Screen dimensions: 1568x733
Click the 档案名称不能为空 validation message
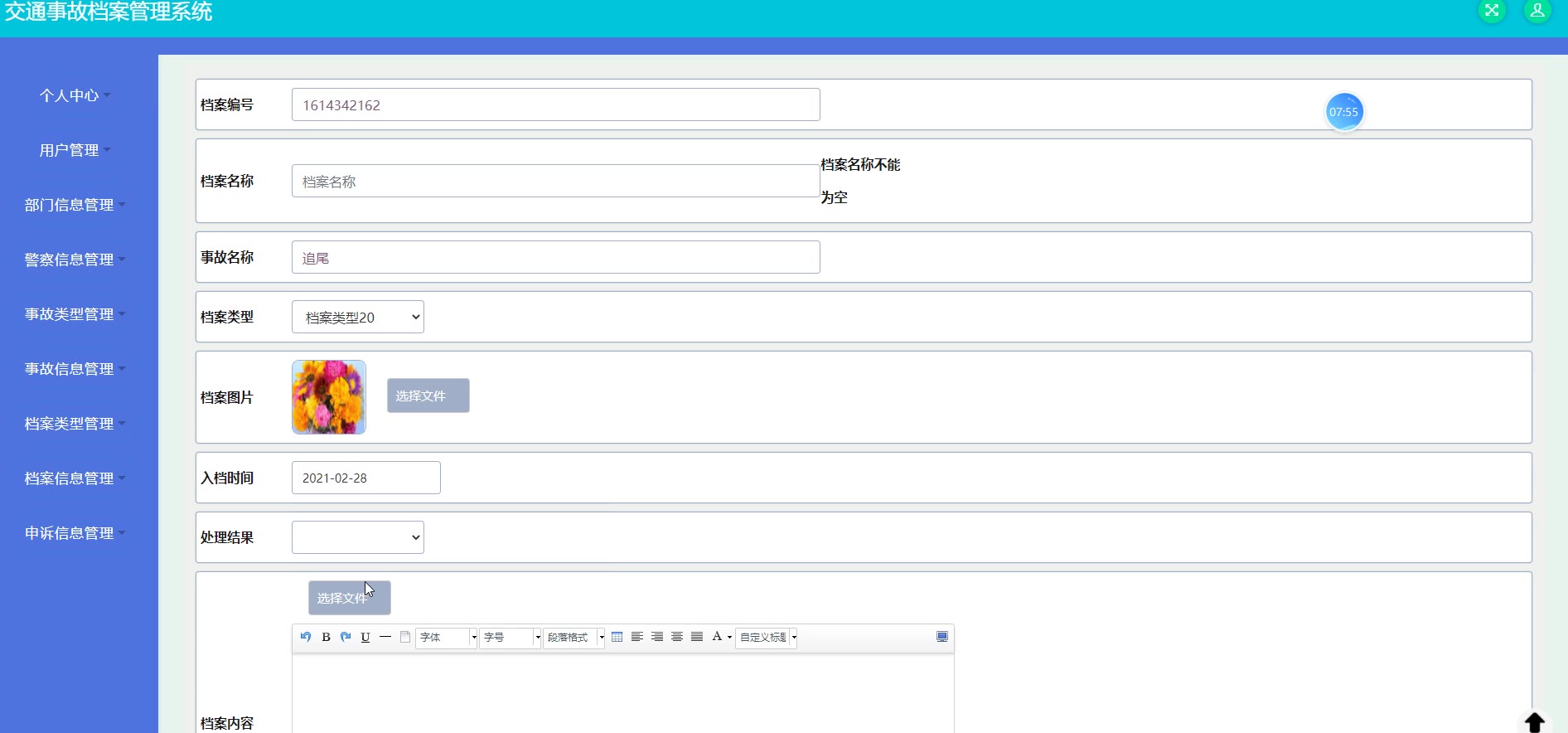(860, 181)
